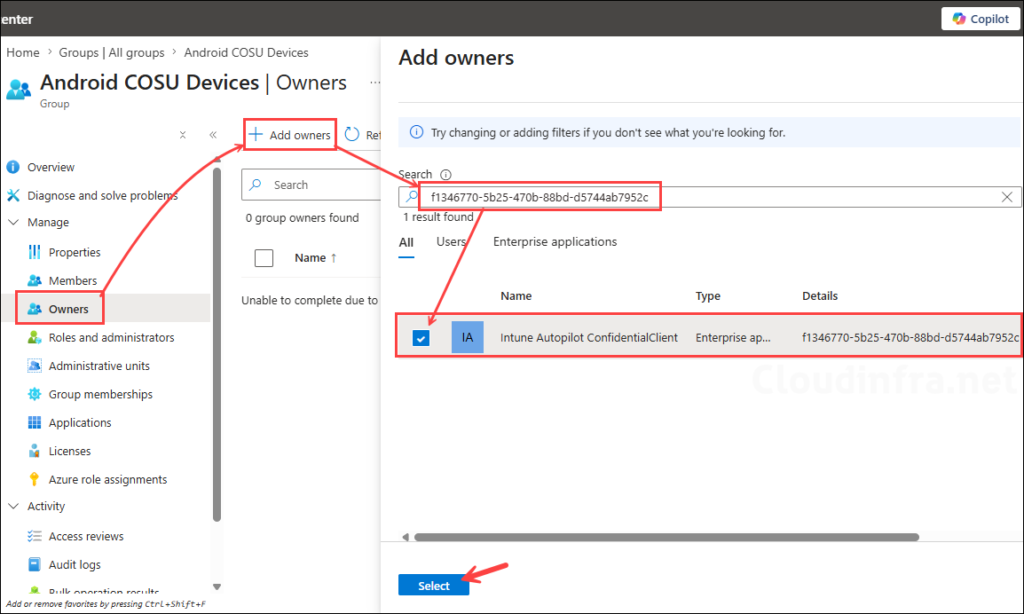Click the Home breadcrumb link
Screen dimensions: 1024x614
[23, 52]
